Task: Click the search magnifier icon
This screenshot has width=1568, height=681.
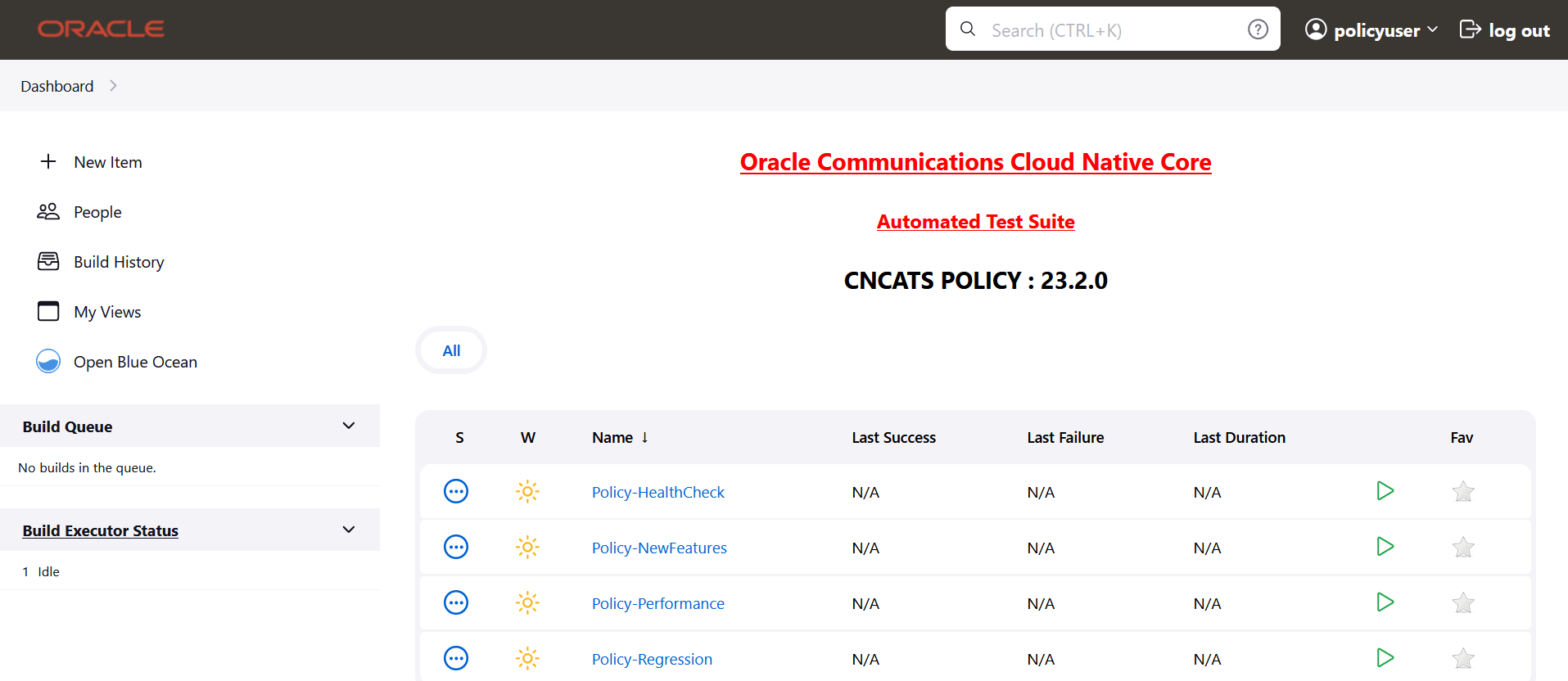Action: [968, 29]
